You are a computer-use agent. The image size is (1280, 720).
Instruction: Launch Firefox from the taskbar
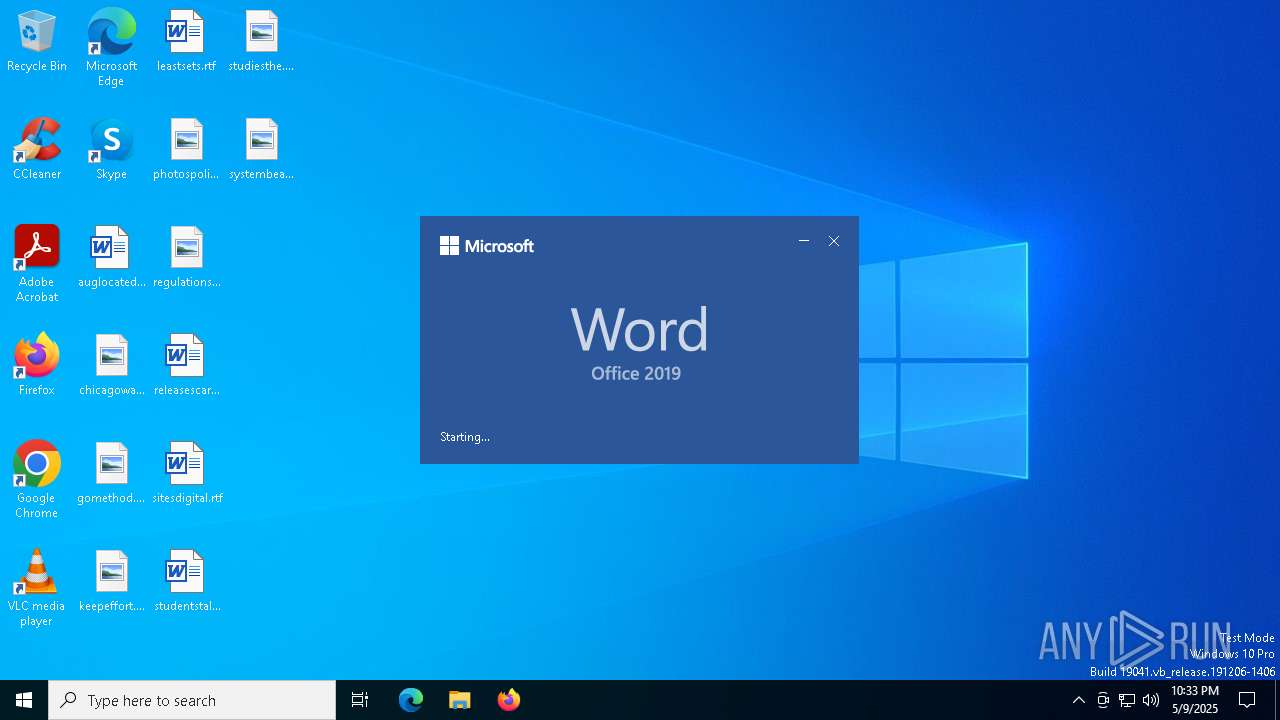(x=508, y=700)
